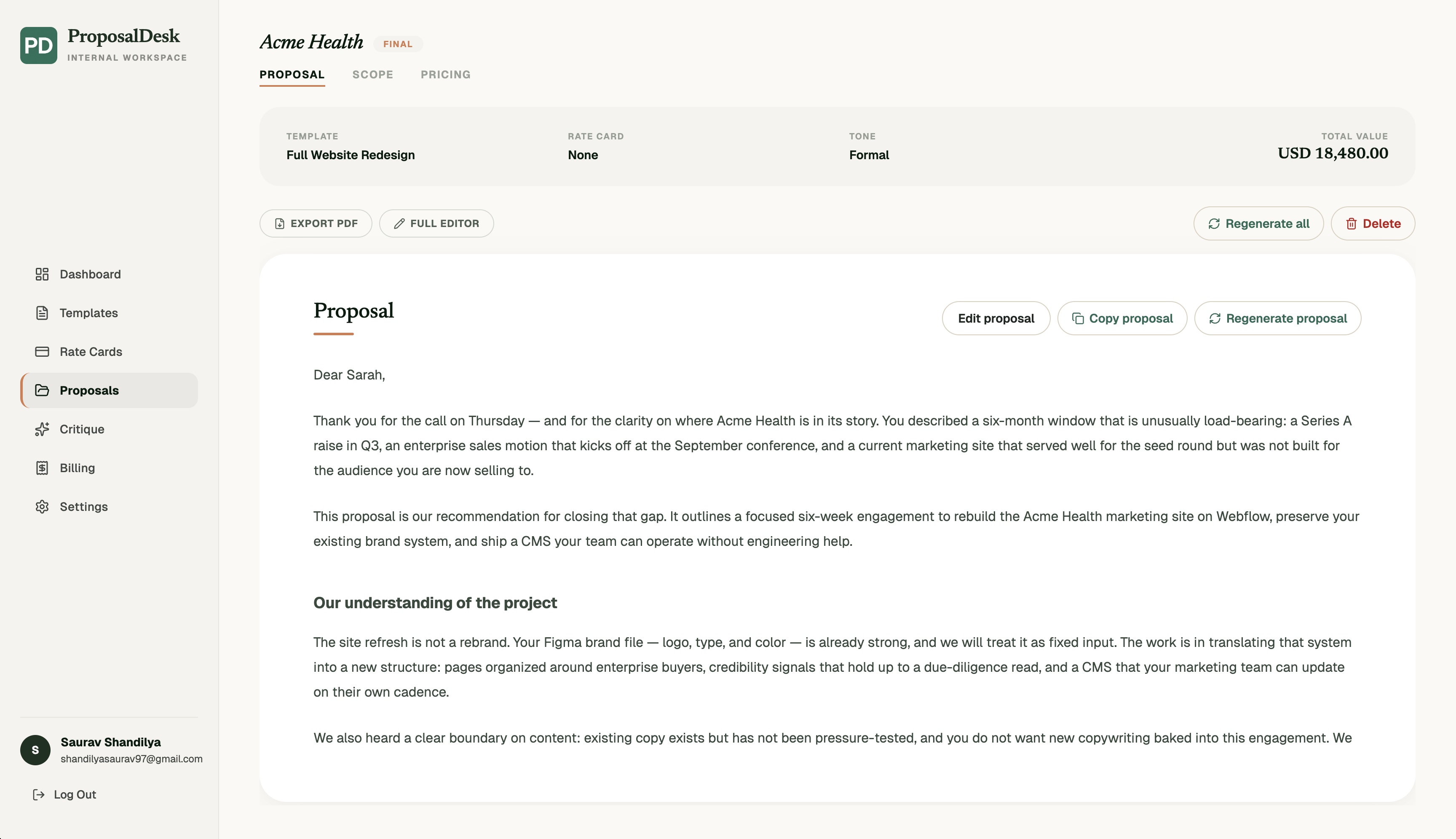Export the proposal as PDF
The width and height of the screenshot is (1456, 839).
316,224
